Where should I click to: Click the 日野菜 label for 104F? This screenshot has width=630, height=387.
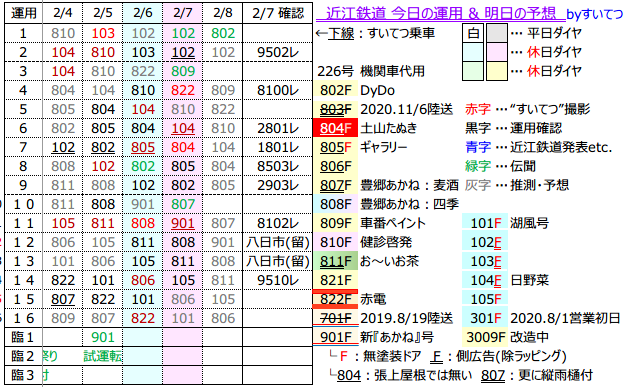530,281
